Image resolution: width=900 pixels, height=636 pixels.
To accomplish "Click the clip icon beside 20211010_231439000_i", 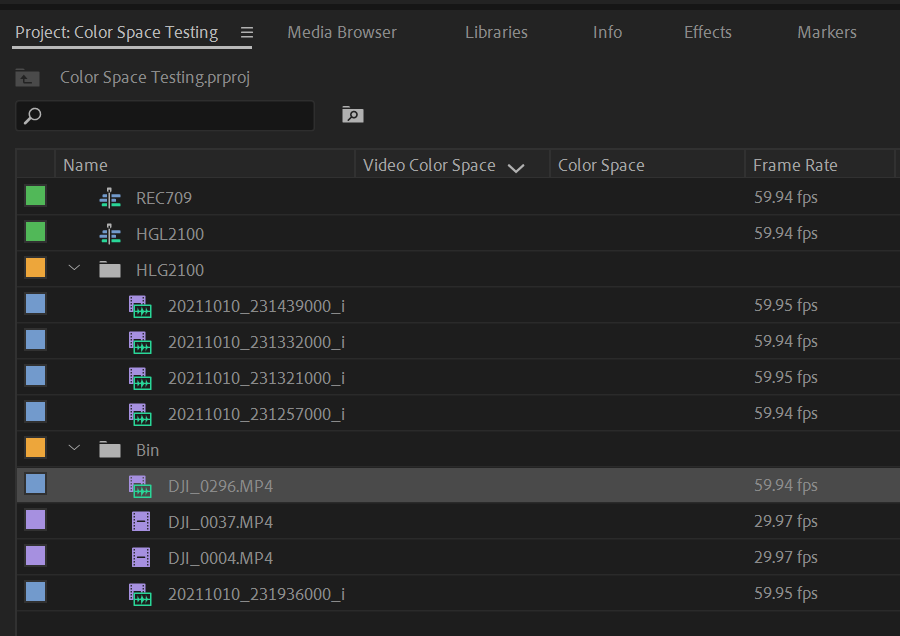I will coord(140,305).
